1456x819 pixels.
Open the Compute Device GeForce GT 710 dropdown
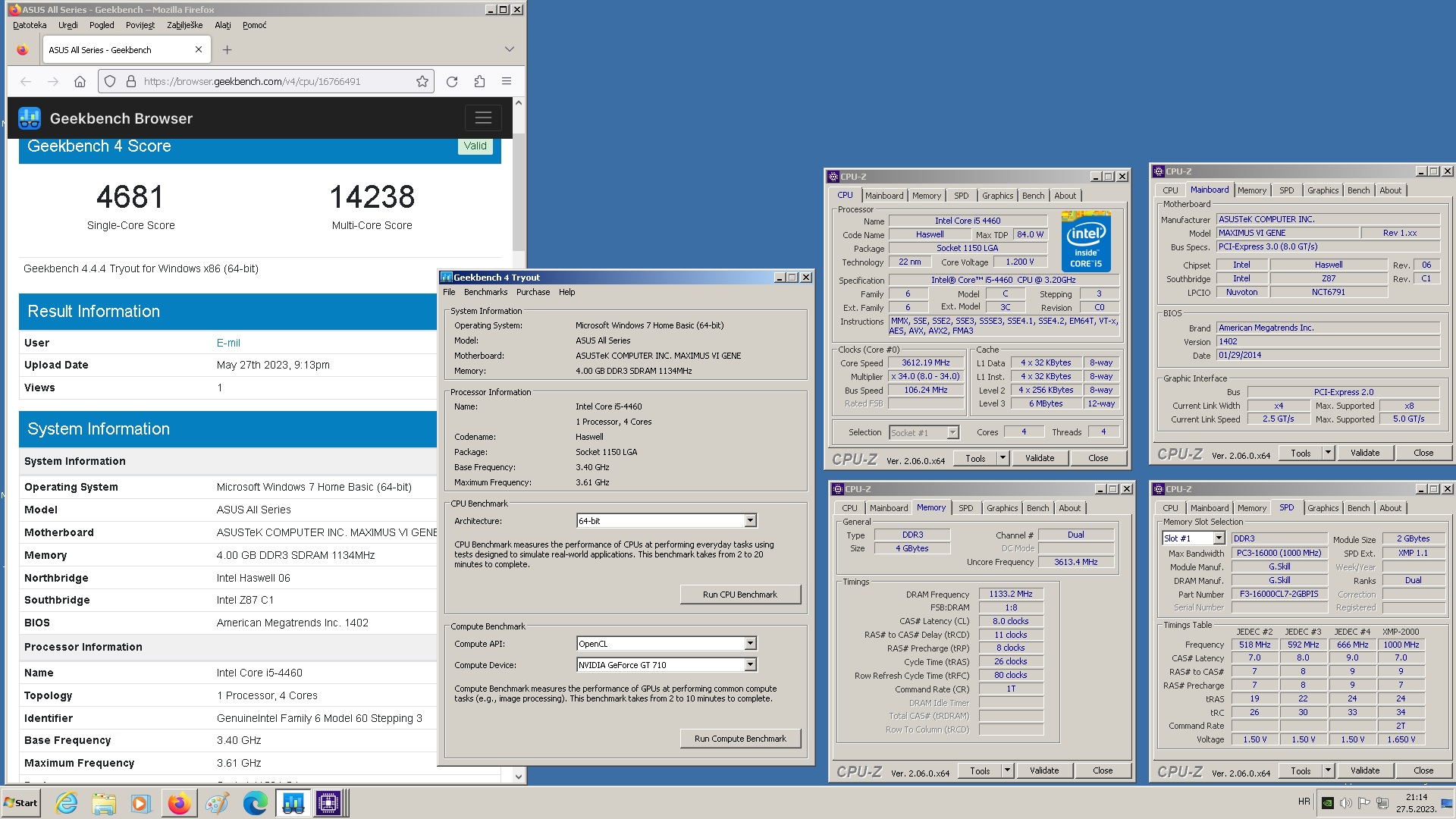pyautogui.click(x=750, y=665)
